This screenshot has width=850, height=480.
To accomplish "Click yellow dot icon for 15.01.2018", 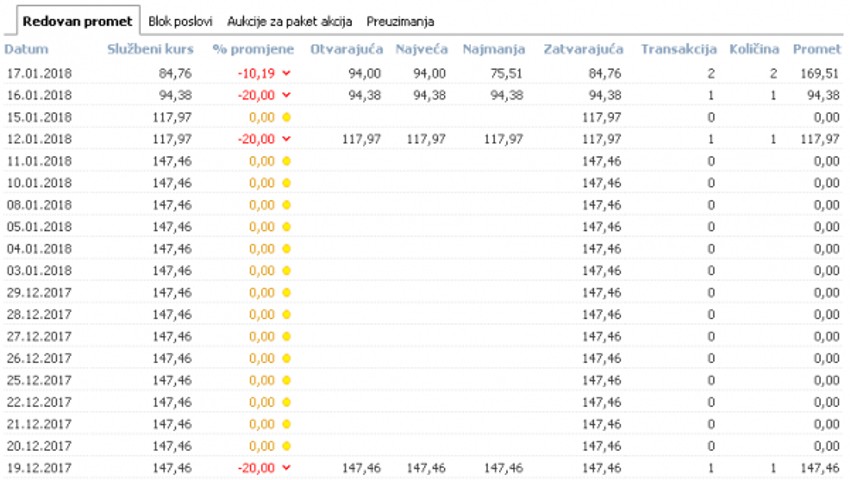I will tap(287, 117).
